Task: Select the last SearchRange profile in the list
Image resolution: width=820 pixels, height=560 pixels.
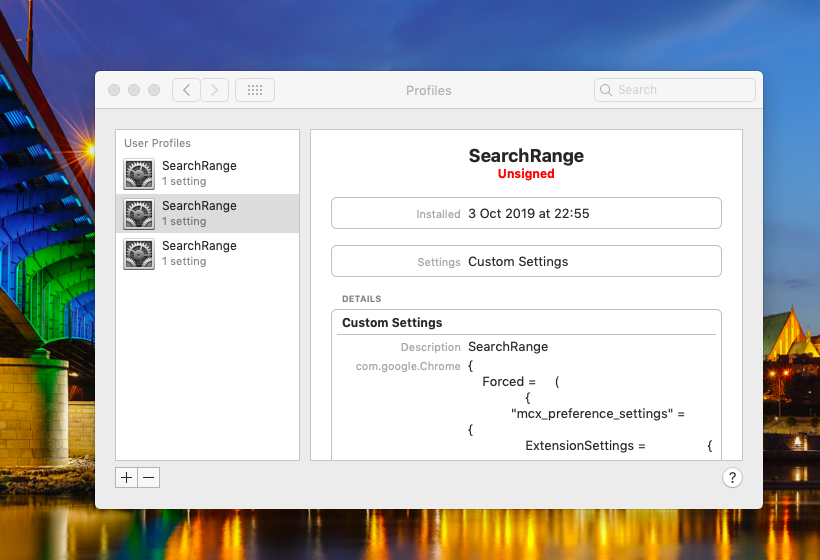Action: click(207, 254)
